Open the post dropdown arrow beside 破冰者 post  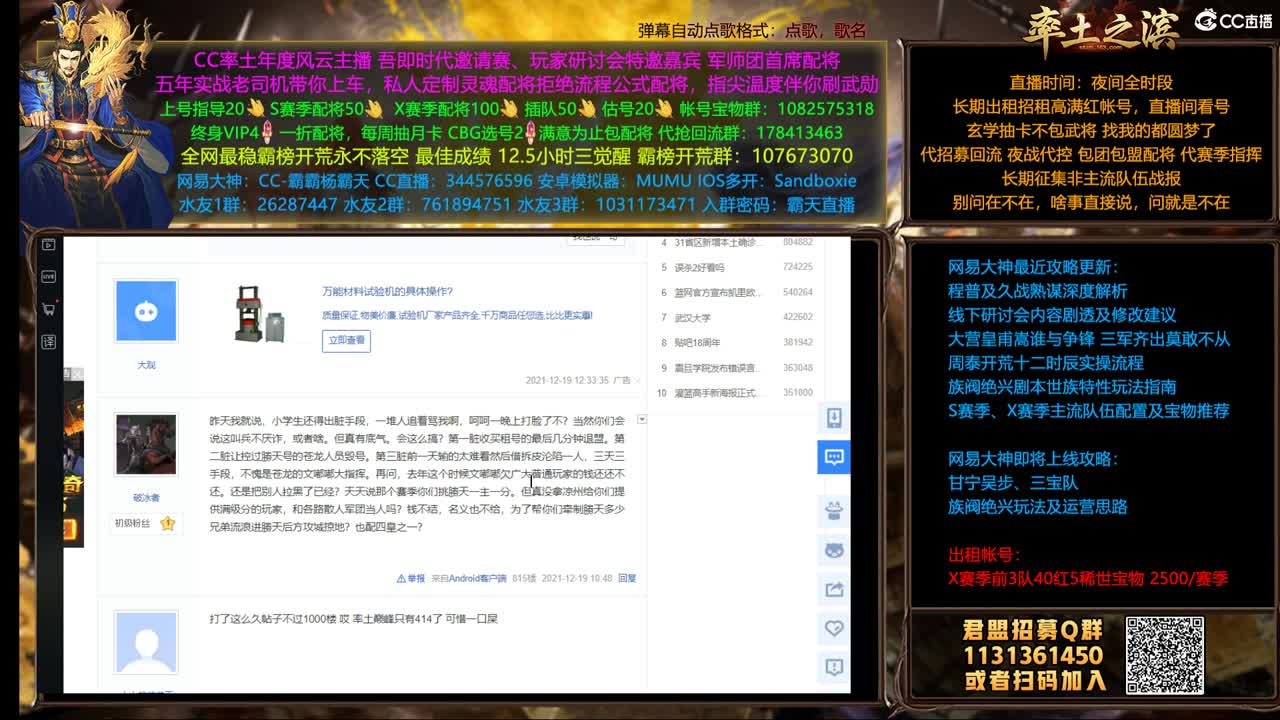[x=642, y=419]
